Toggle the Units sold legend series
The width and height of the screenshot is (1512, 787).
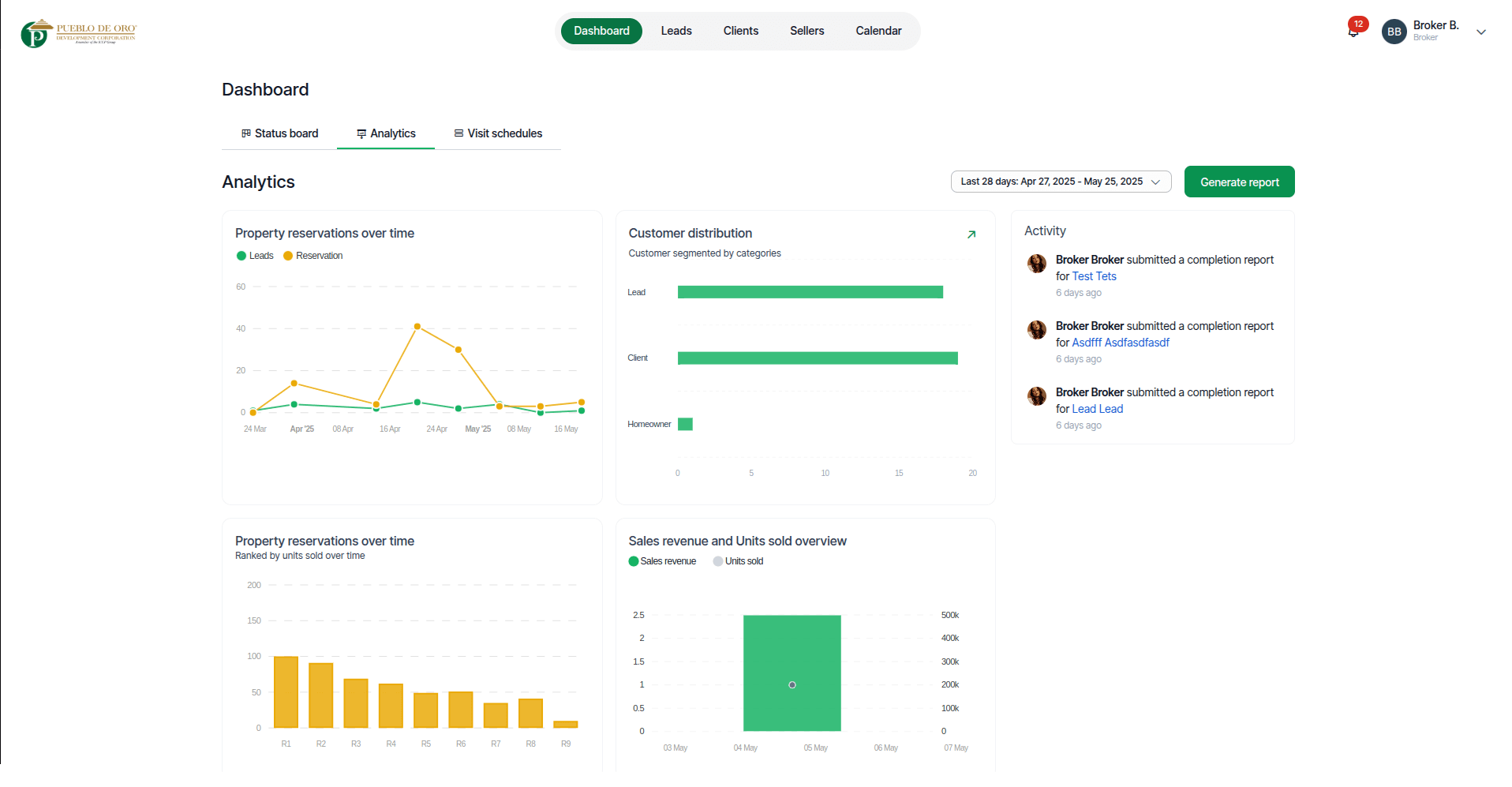coord(738,561)
